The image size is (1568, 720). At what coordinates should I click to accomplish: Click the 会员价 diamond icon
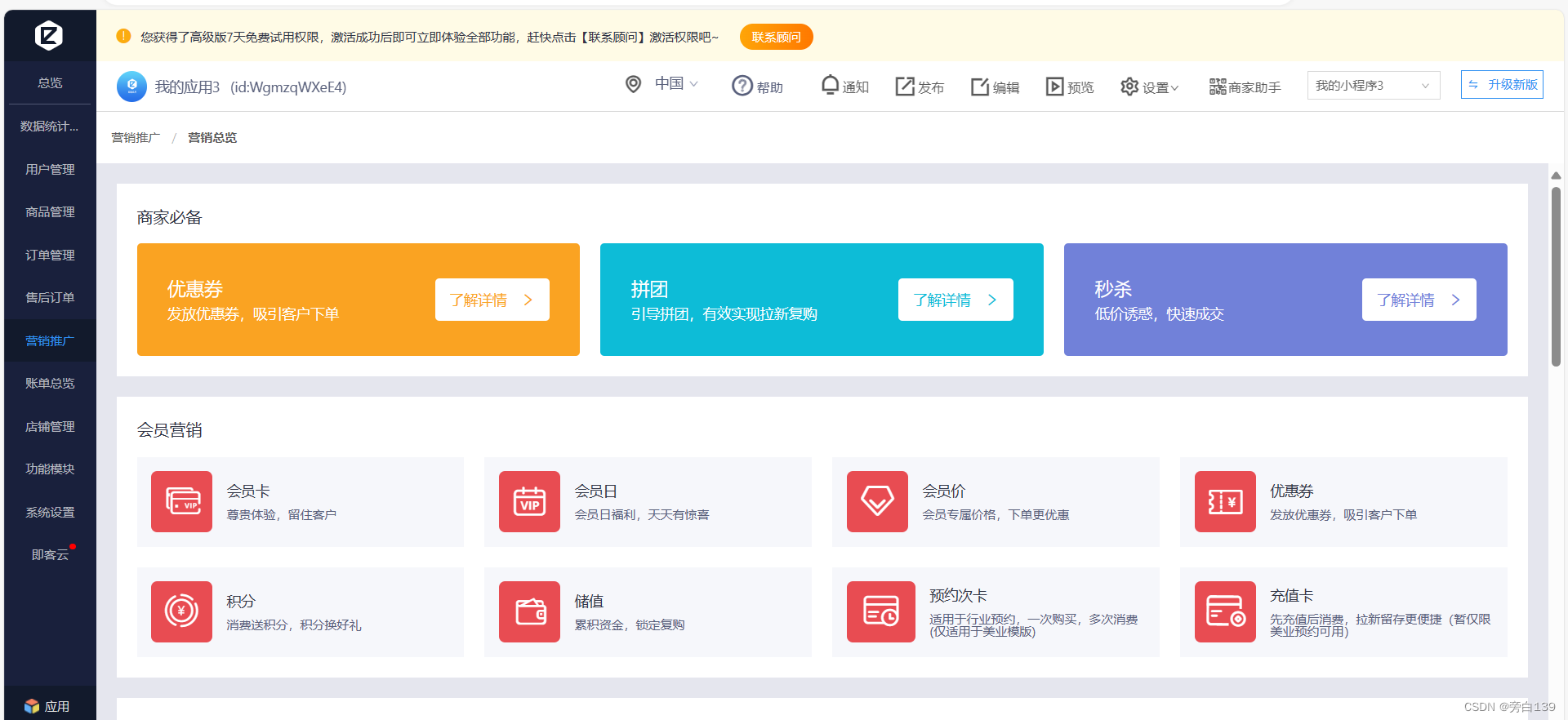[x=877, y=501]
